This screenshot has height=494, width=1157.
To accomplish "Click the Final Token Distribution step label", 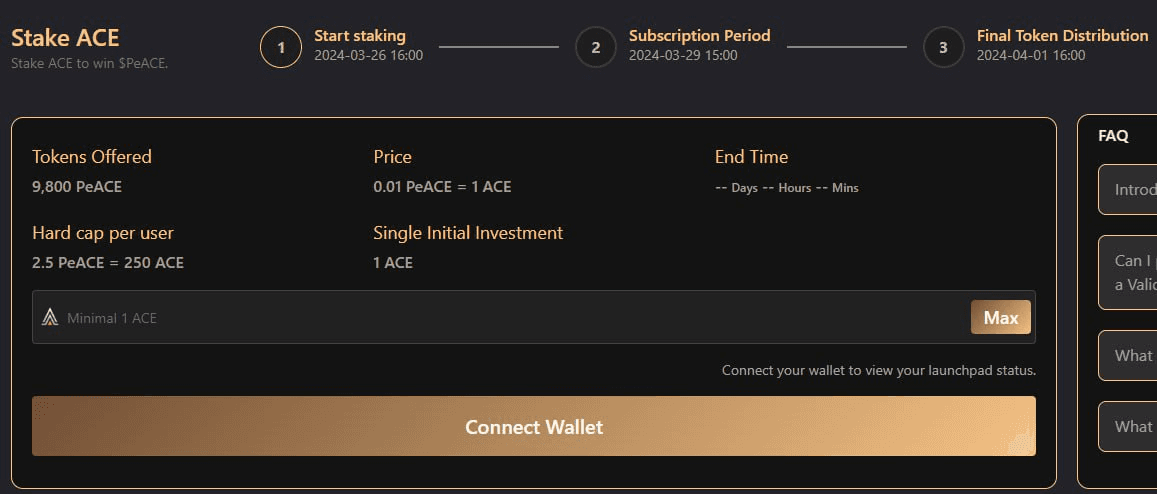I will click(x=1063, y=35).
